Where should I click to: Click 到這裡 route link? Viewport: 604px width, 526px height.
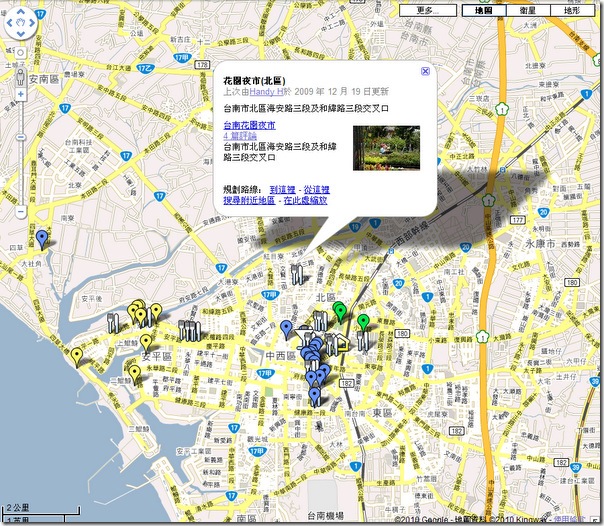pos(282,190)
